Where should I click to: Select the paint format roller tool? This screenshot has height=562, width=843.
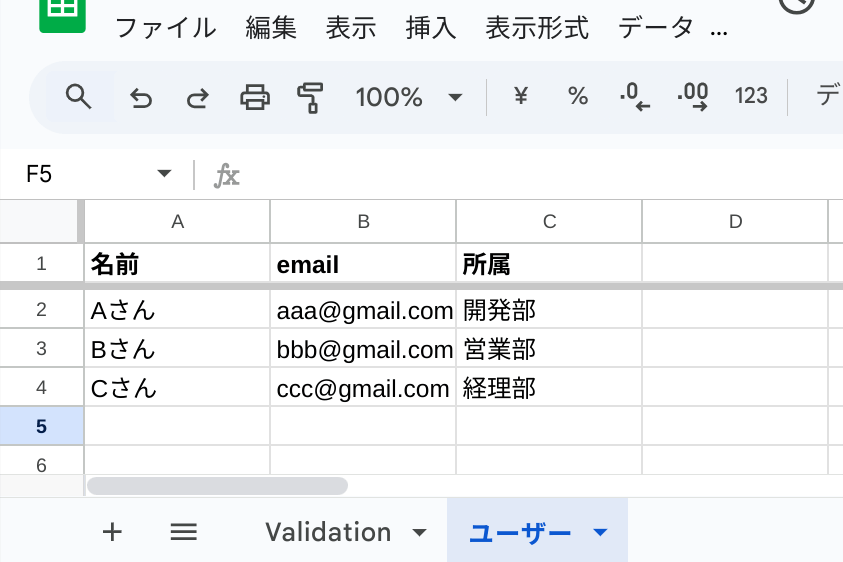point(310,98)
